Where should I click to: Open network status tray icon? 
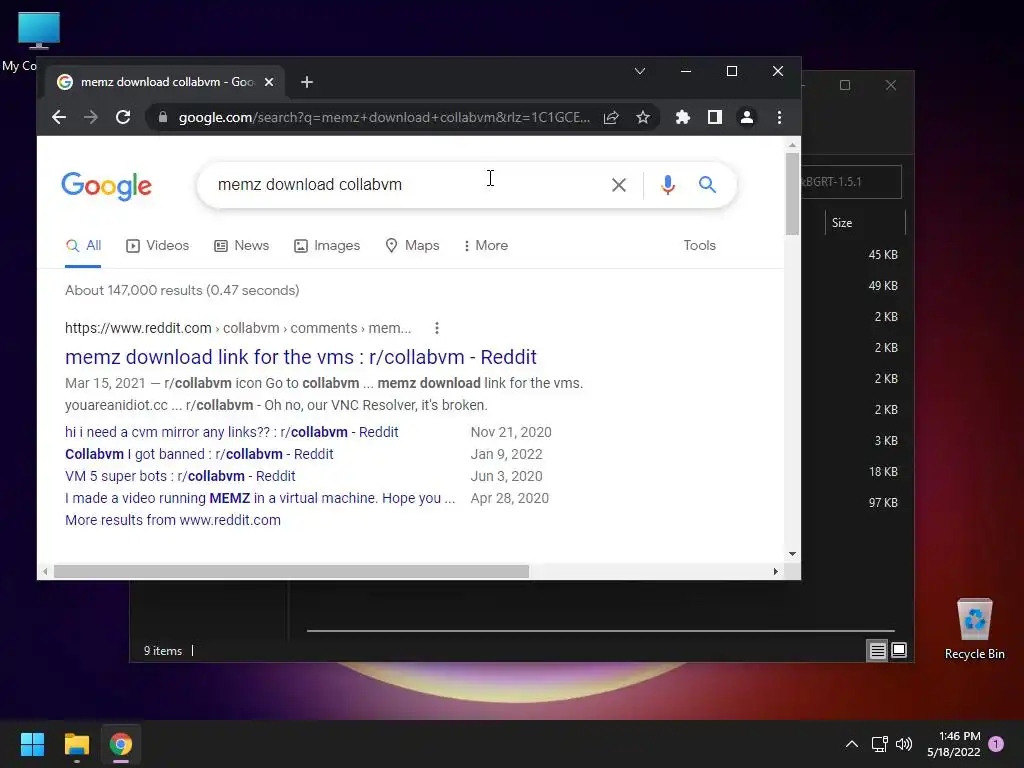click(x=879, y=744)
